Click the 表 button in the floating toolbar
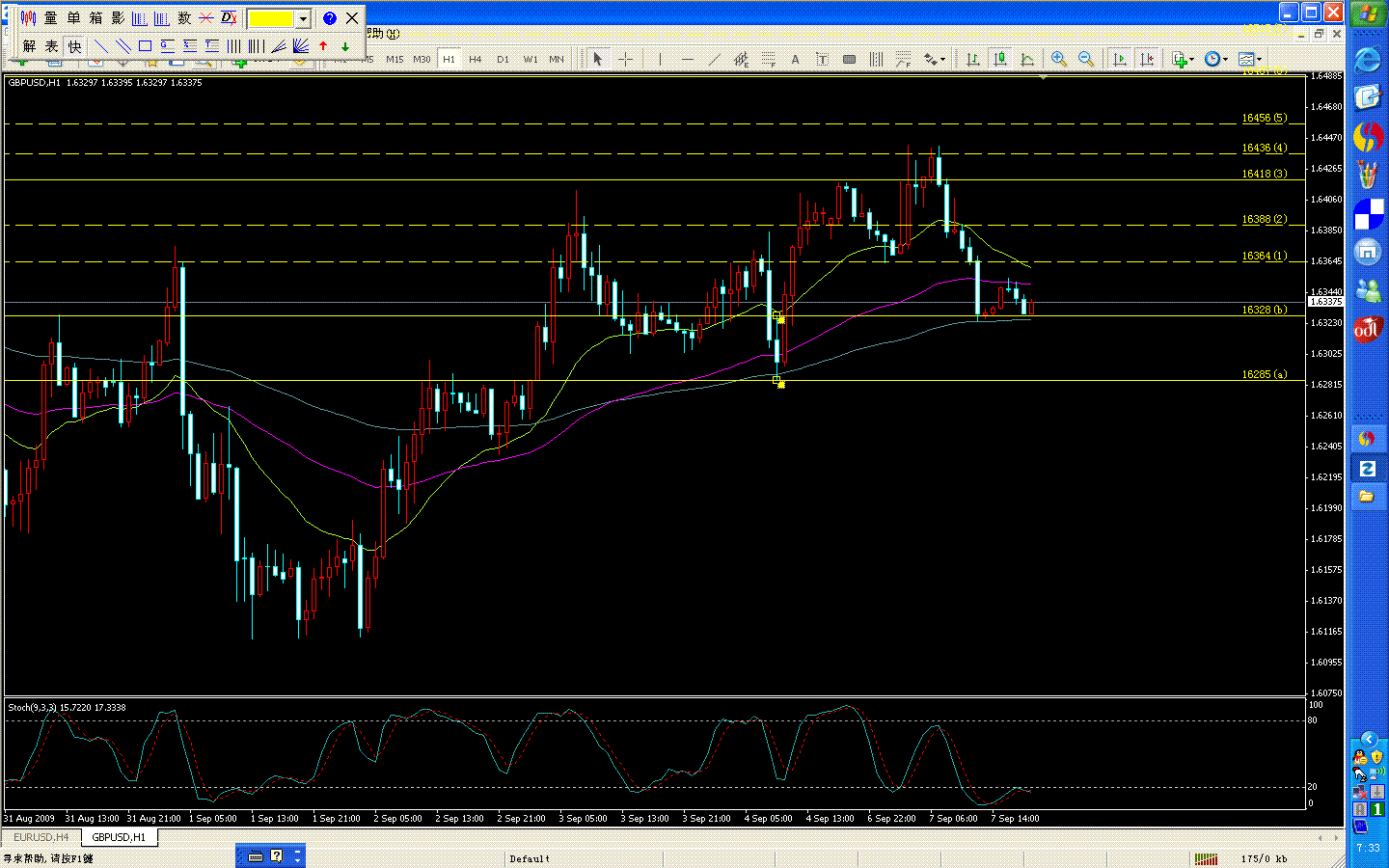Viewport: 1389px width, 868px height. 51,45
